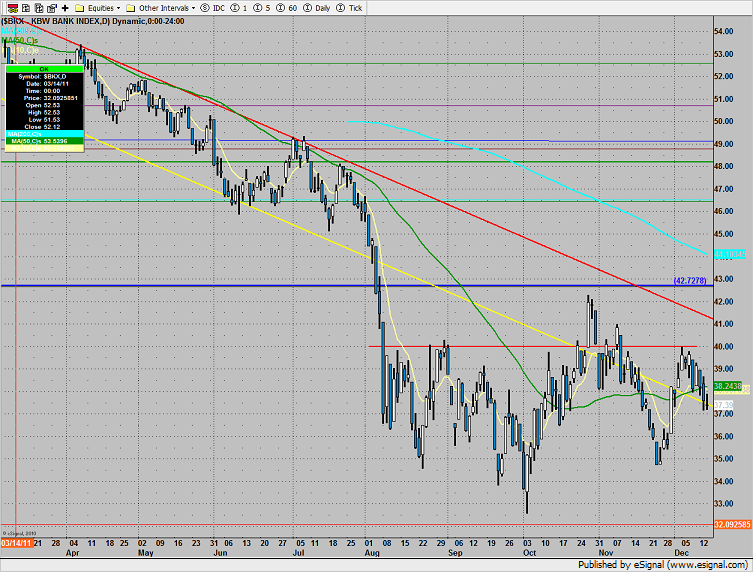This screenshot has width=753, height=572.
Task: Click the first page-copy toolbar icon
Action: point(26,8)
